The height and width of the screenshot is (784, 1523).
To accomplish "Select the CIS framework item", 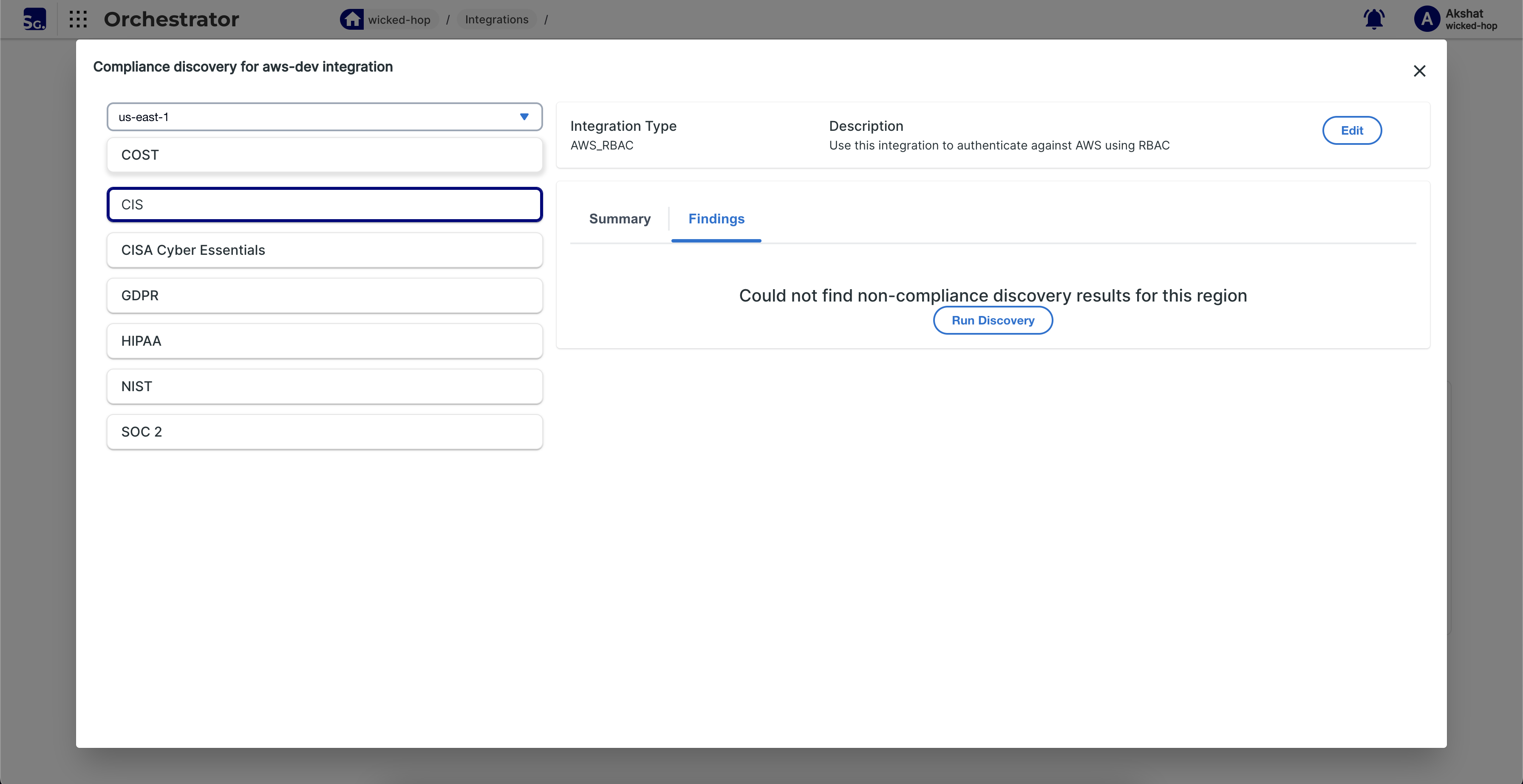I will tap(324, 204).
